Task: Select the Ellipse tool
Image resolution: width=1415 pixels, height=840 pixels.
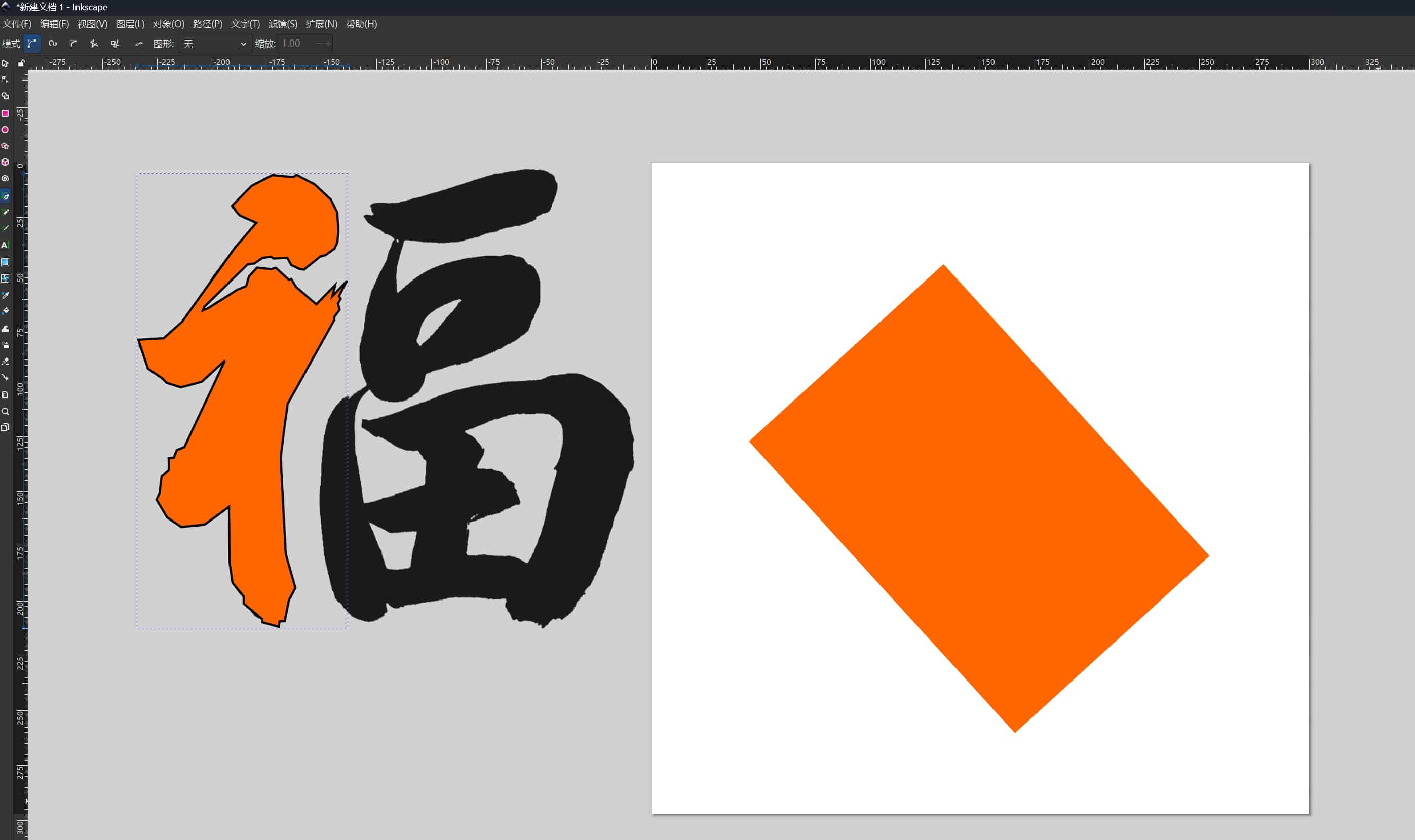Action: 5,130
